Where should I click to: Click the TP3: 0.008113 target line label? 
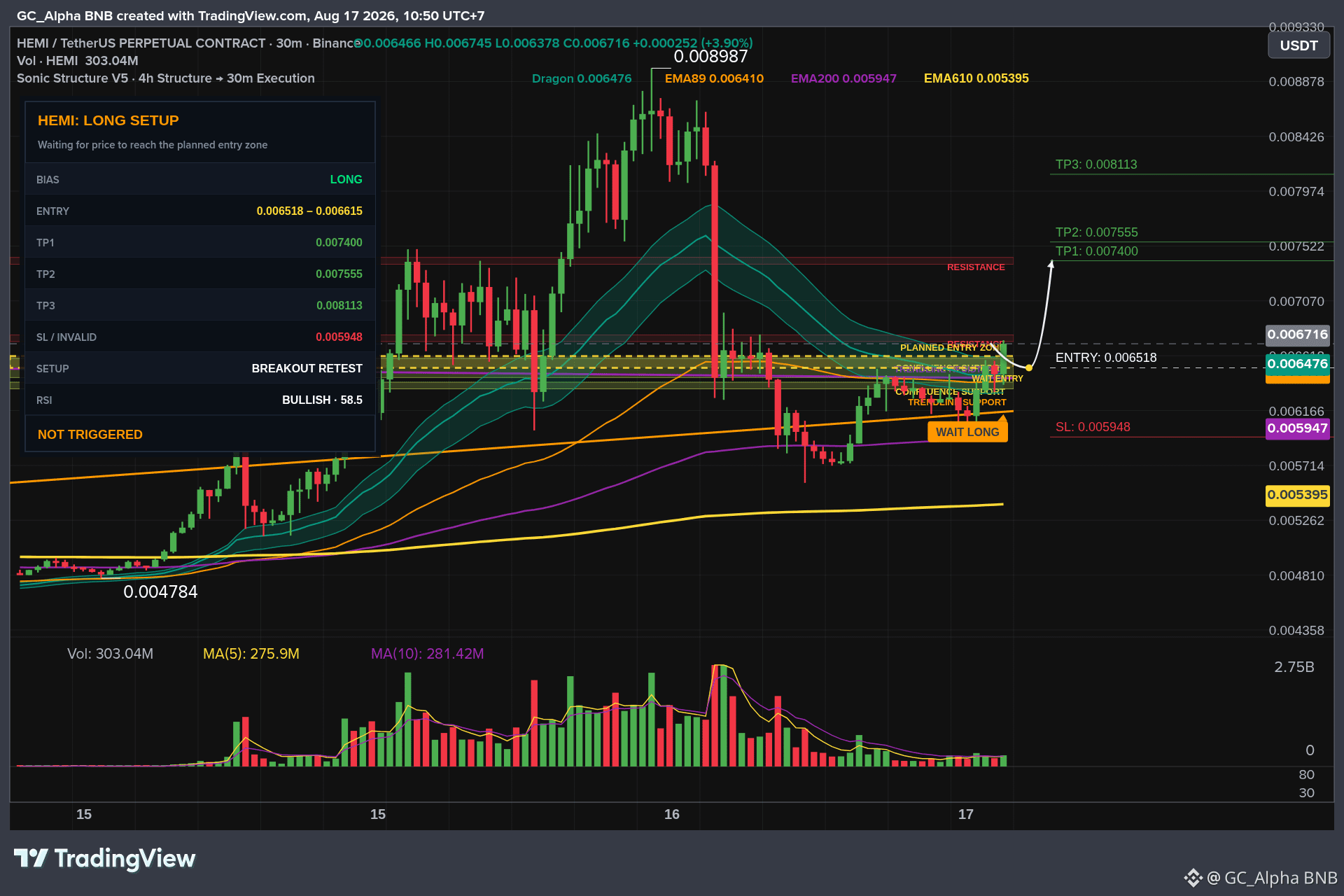pyautogui.click(x=1096, y=164)
